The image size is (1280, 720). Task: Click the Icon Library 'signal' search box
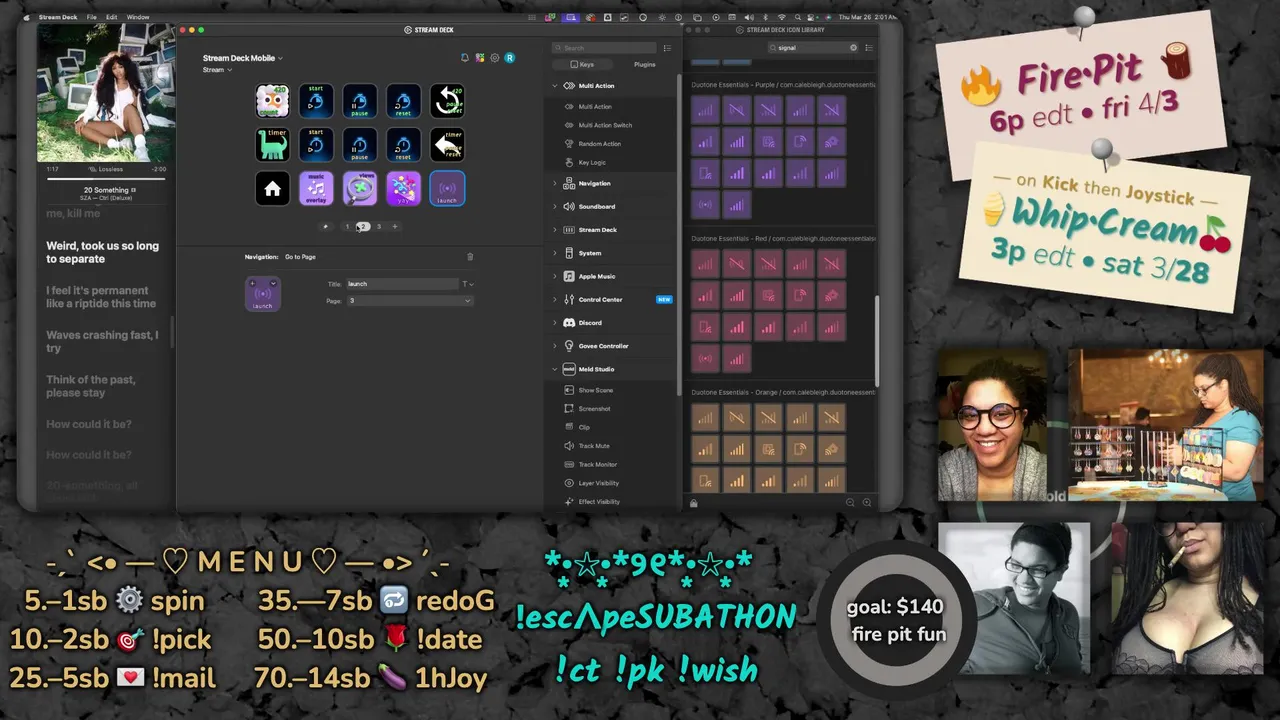click(813, 48)
